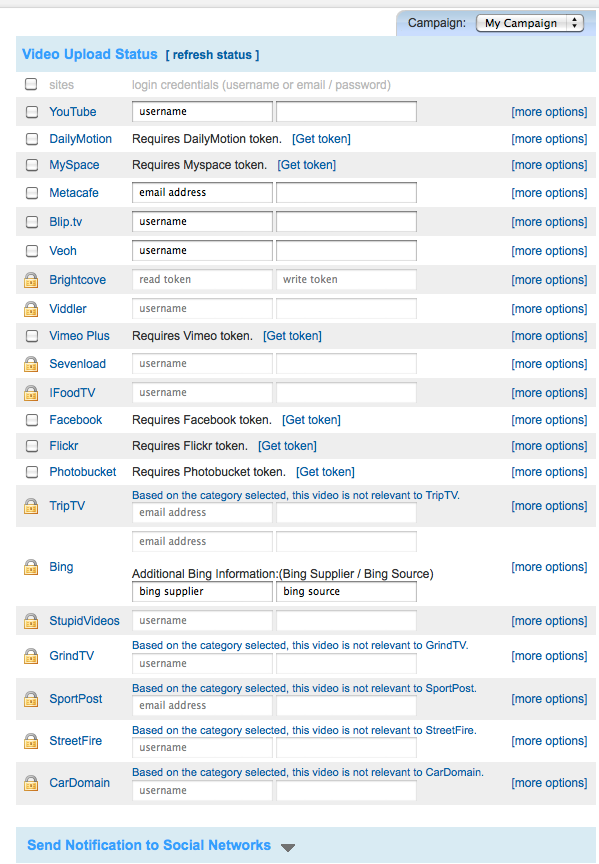
Task: Click the GrindTV lock icon
Action: [x=31, y=656]
